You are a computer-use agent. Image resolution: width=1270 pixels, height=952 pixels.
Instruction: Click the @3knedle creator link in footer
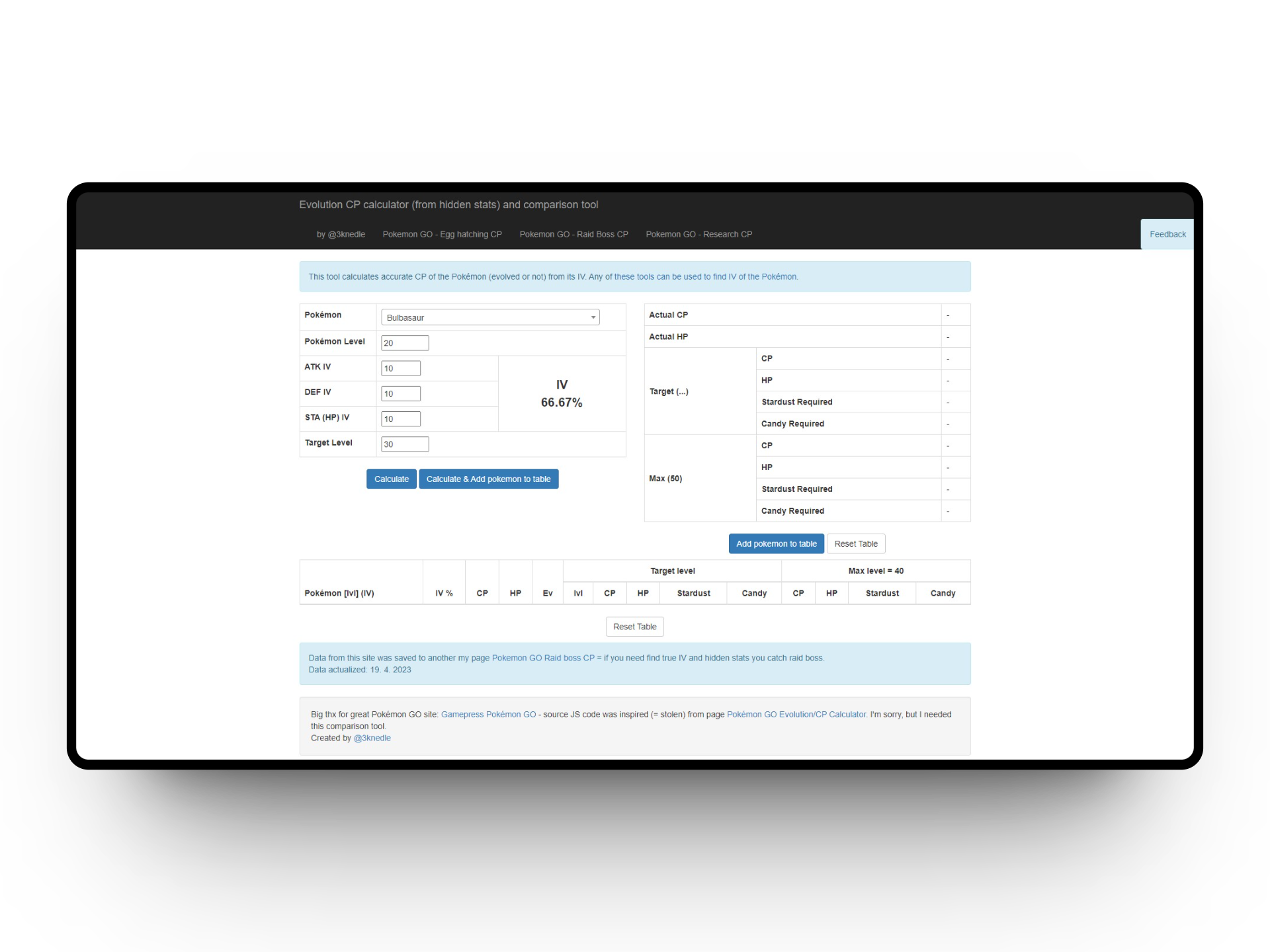(372, 738)
